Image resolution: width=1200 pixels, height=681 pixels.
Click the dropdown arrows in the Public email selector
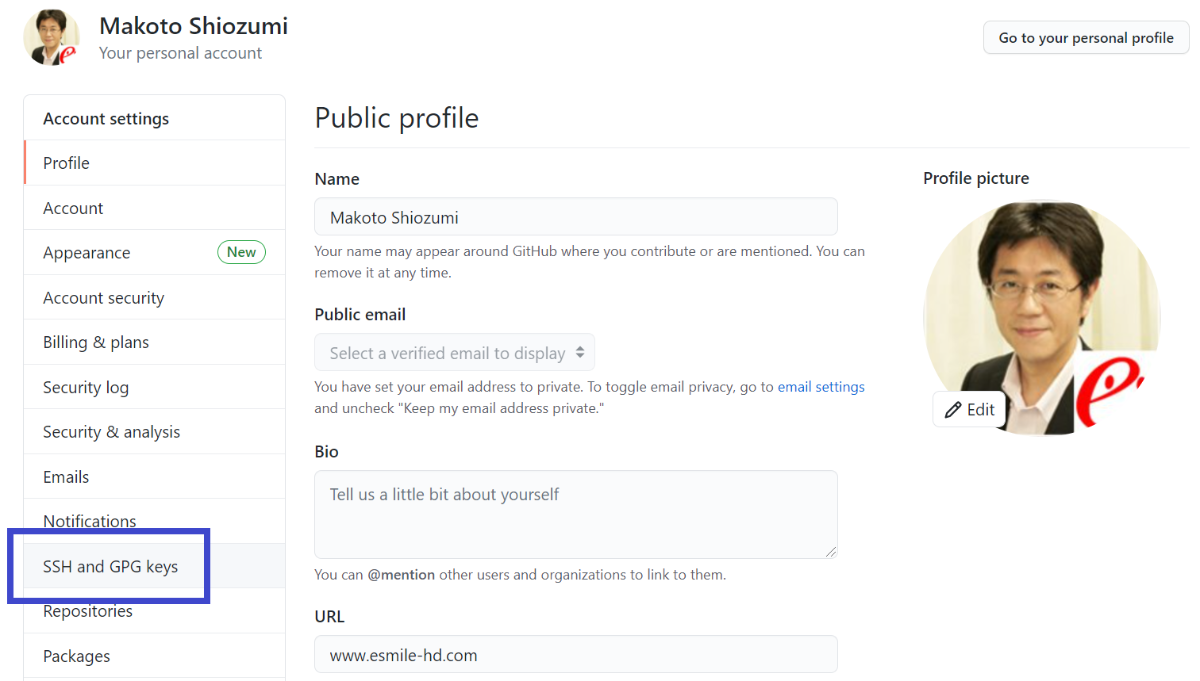click(578, 353)
